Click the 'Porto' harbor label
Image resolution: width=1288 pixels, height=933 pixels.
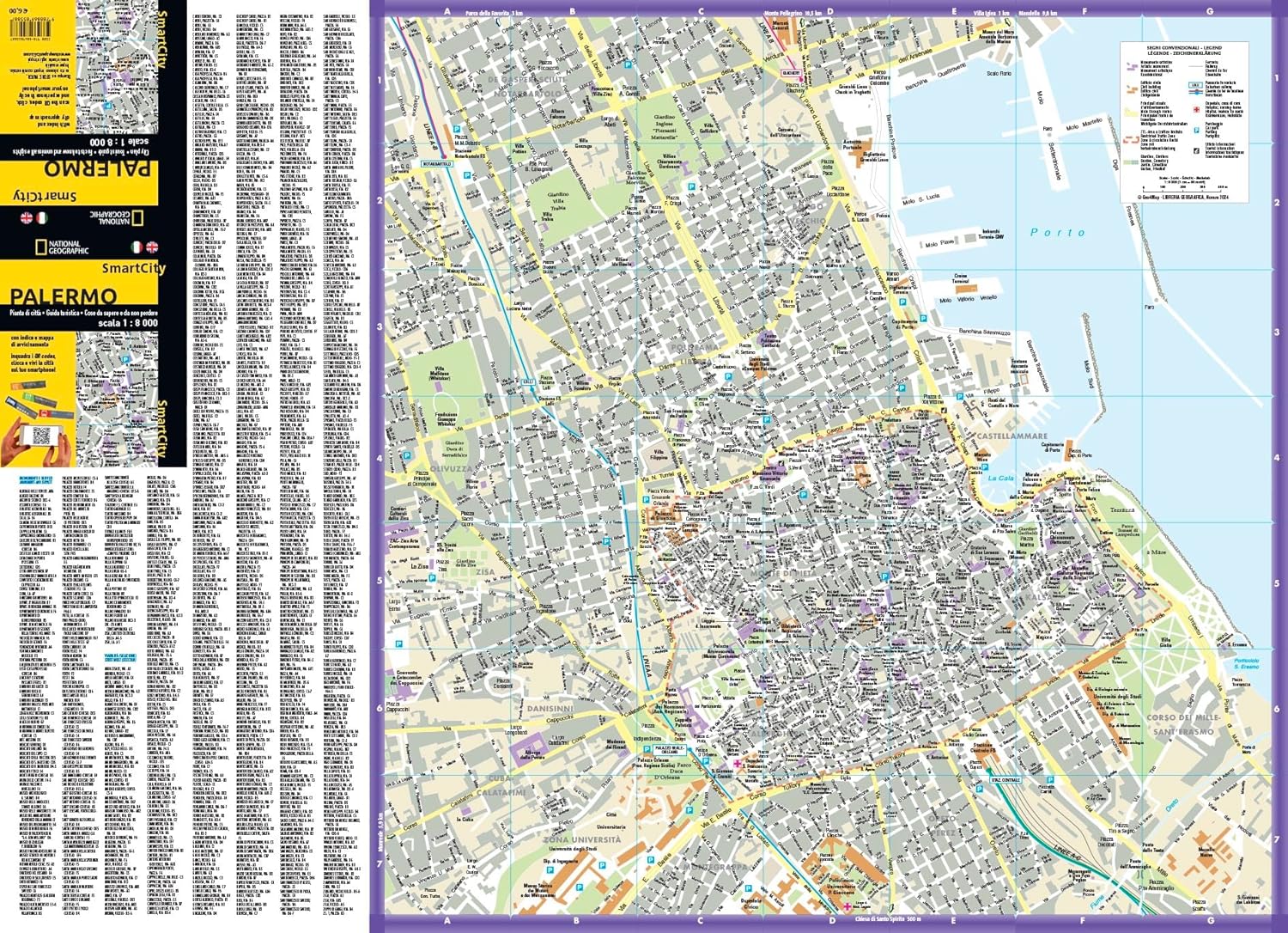(1058, 232)
